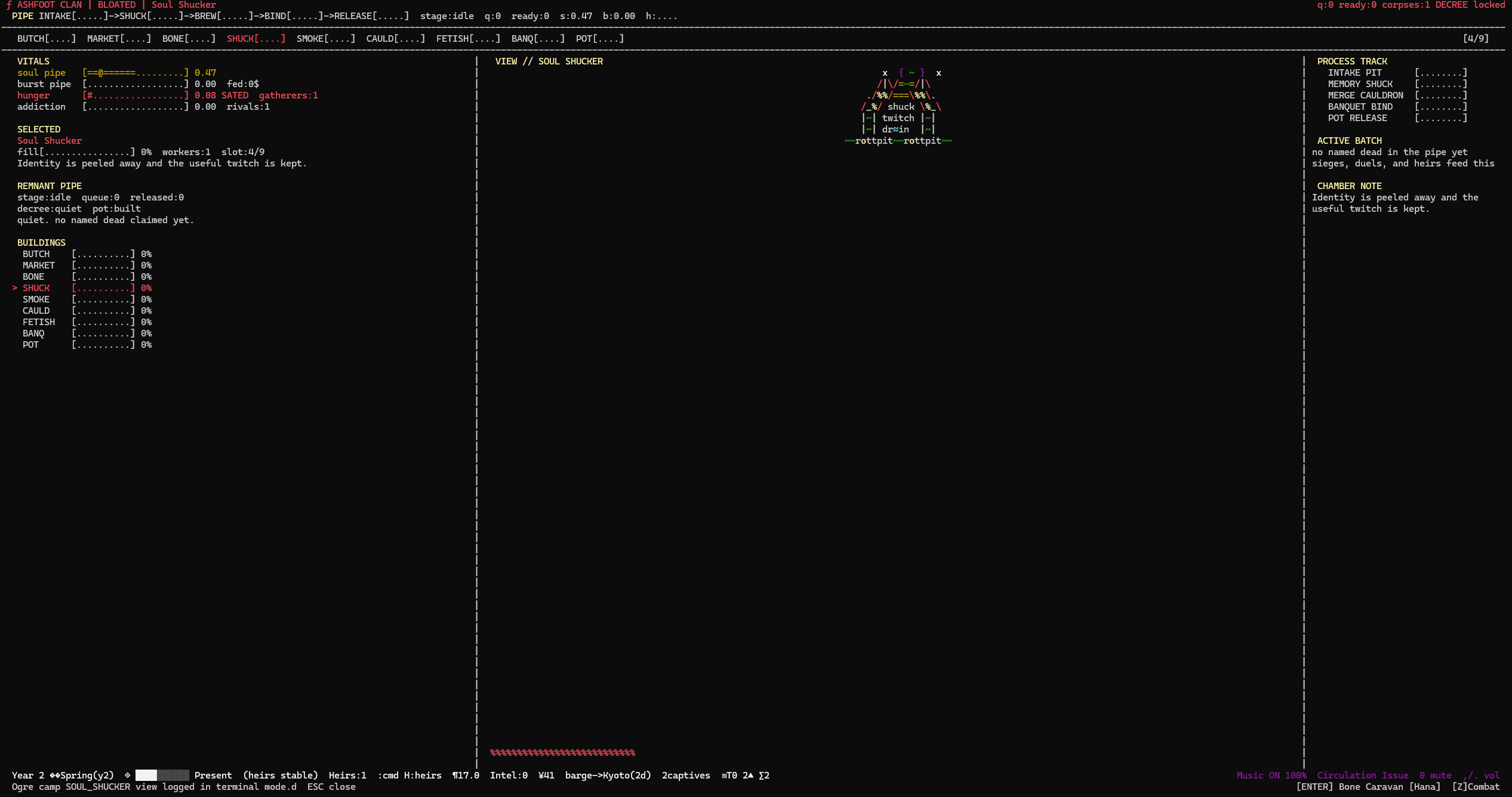
Task: Click the 0 mute control
Action: click(x=1436, y=776)
